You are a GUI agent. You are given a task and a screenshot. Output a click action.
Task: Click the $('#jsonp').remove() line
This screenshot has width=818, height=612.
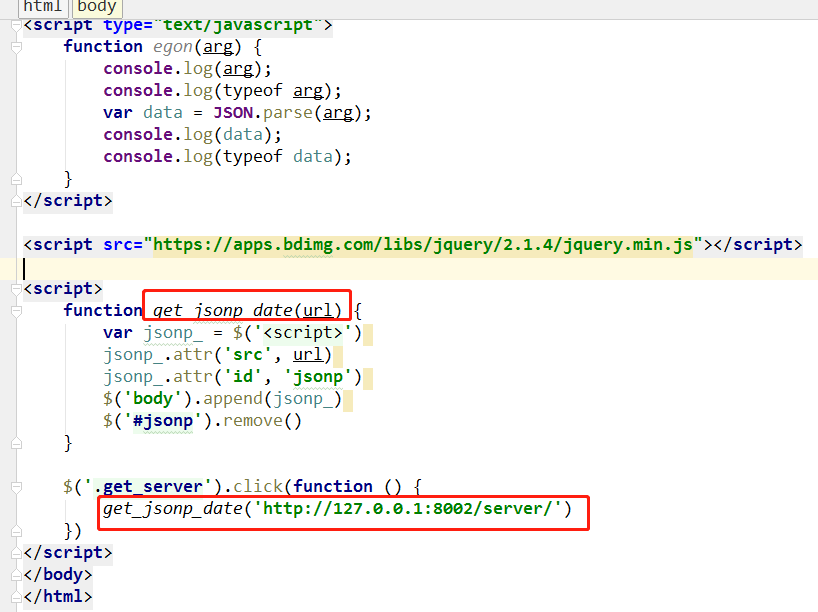point(202,421)
